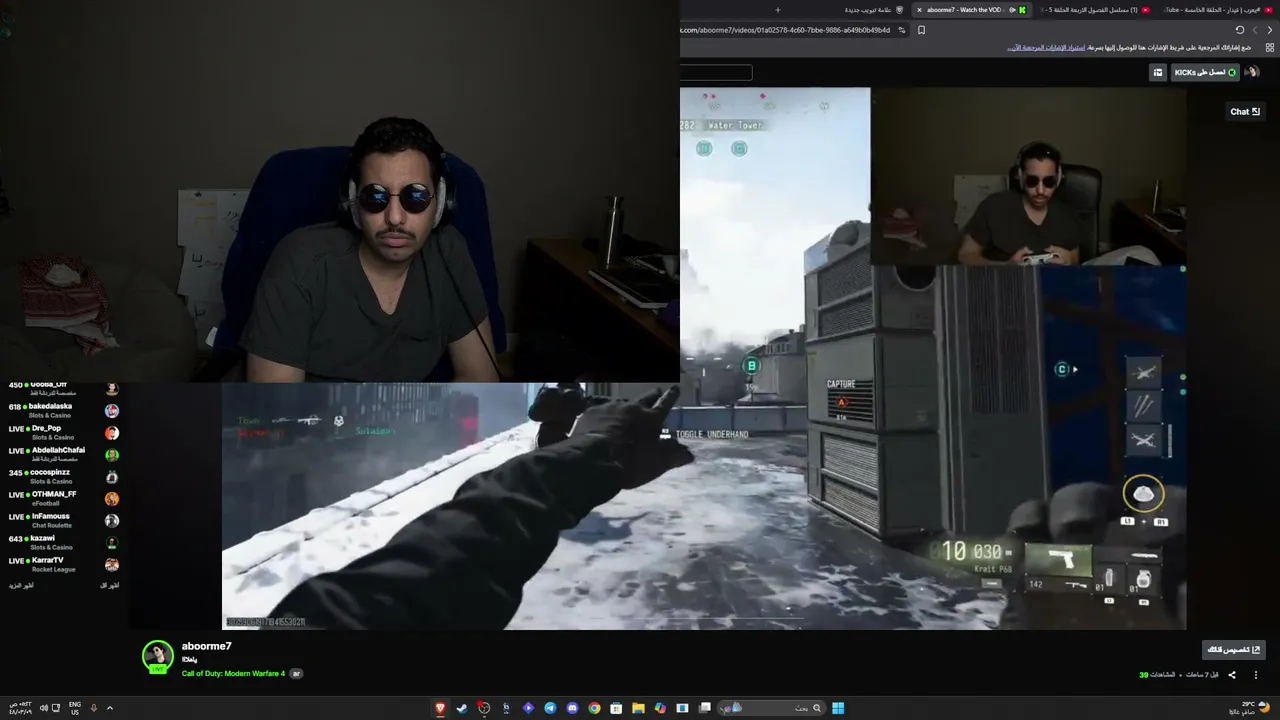Click the share icon under the video
1280x720 pixels.
(x=1232, y=675)
